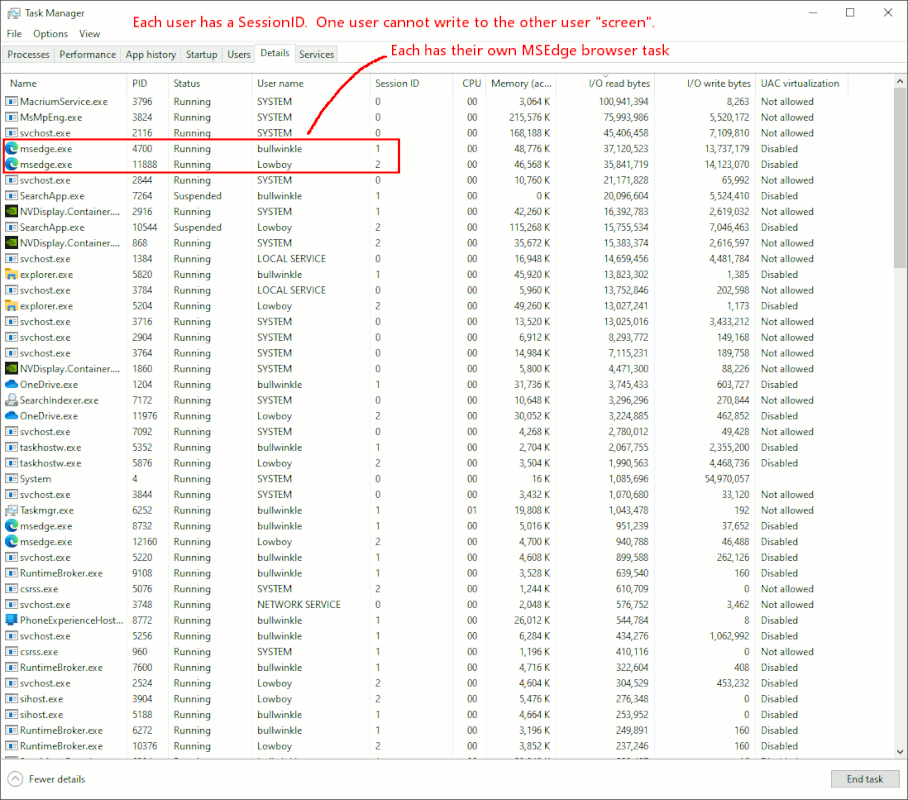908x800 pixels.
Task: Click the explorer.exe icon for PID 5820
Action: coord(11,275)
